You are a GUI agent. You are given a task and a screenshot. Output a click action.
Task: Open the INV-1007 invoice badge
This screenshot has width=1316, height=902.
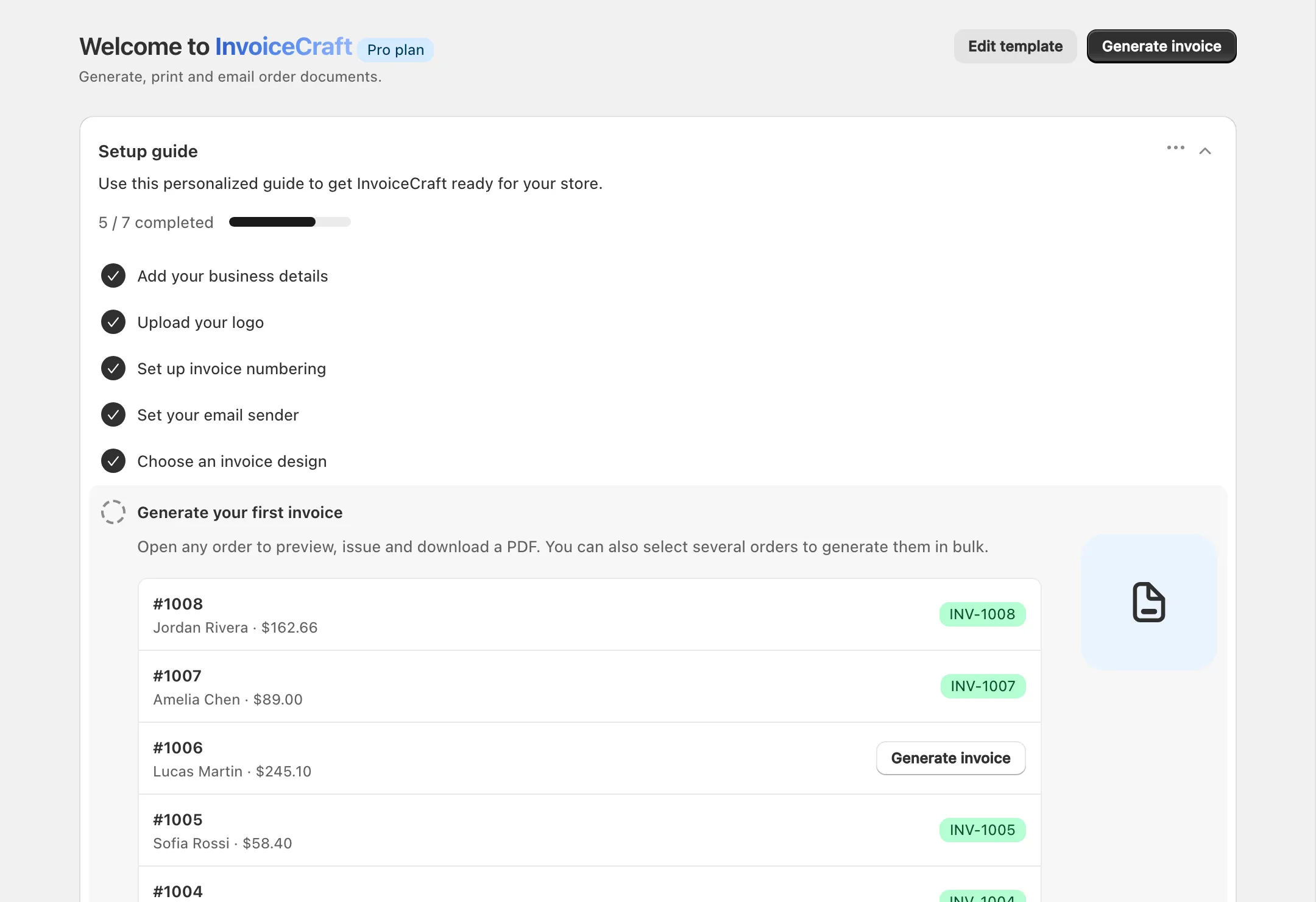coord(983,686)
